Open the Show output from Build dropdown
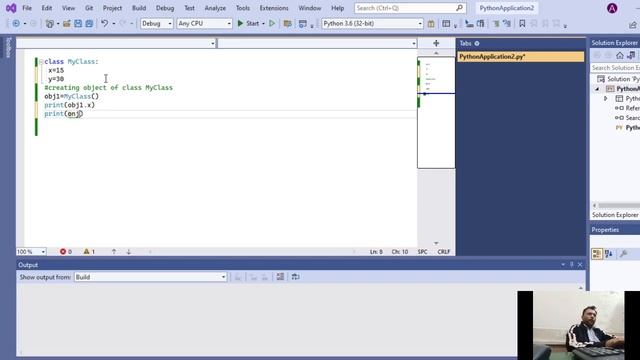The width and height of the screenshot is (640, 360). point(151,277)
